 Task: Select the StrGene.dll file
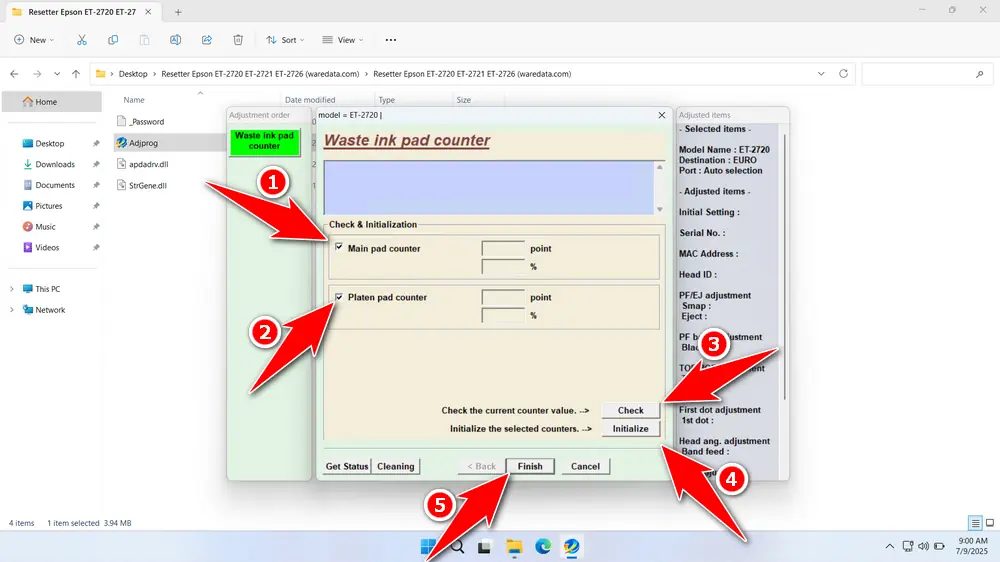click(x=148, y=186)
